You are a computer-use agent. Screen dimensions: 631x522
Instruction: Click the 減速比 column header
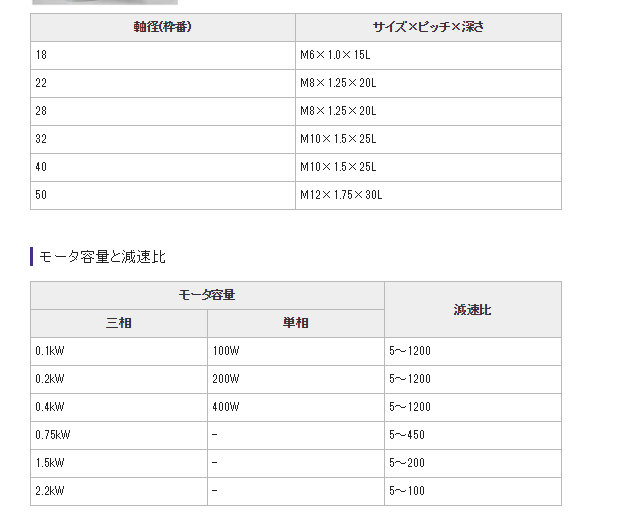472,310
